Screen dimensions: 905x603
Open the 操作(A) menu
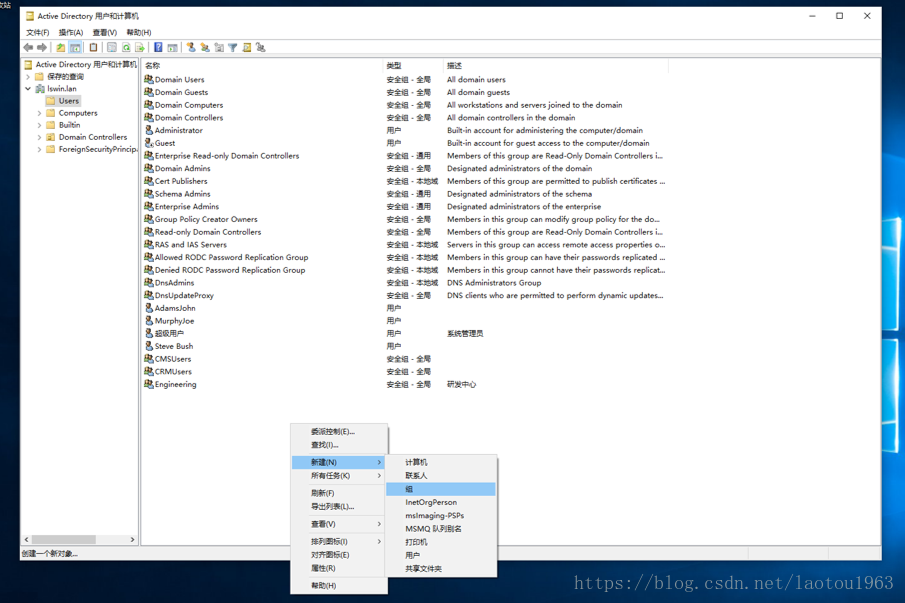click(71, 32)
